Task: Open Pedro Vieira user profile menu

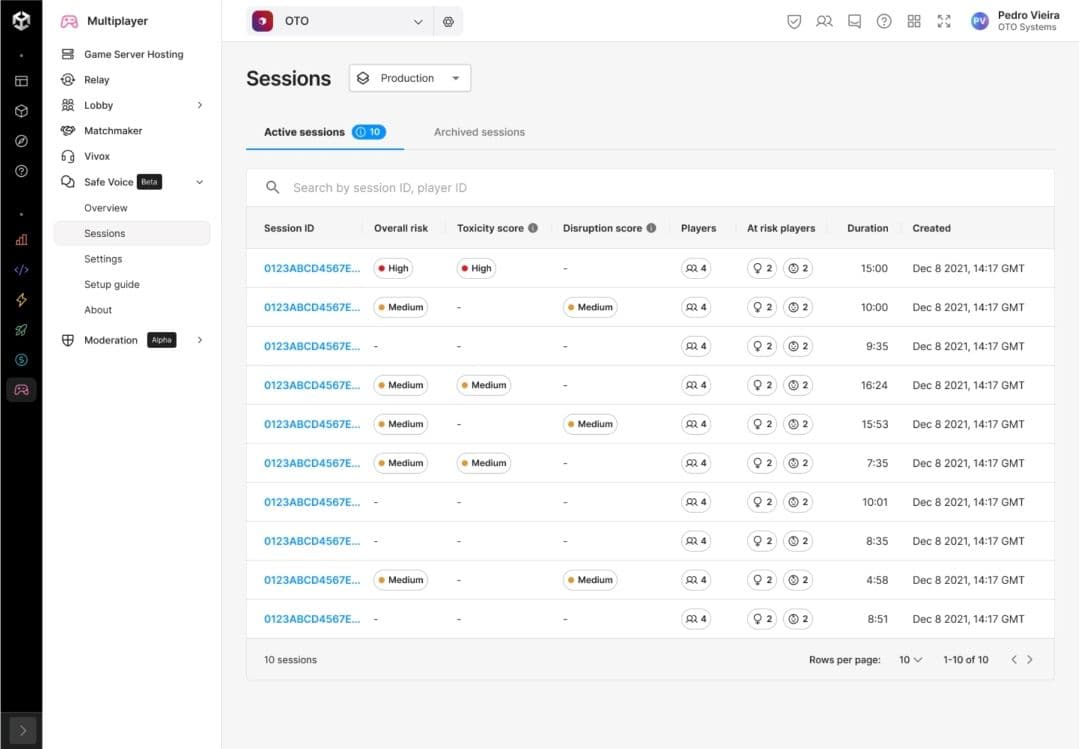Action: (1015, 21)
